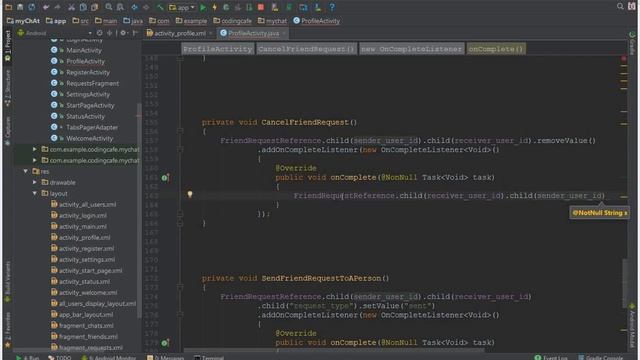Click the src breadcrumb folder

tap(80, 20)
